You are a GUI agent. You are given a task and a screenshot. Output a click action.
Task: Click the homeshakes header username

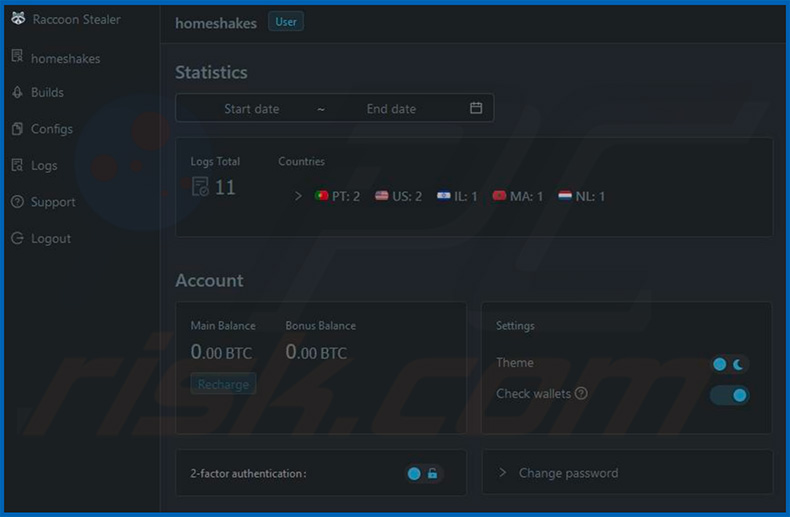216,23
